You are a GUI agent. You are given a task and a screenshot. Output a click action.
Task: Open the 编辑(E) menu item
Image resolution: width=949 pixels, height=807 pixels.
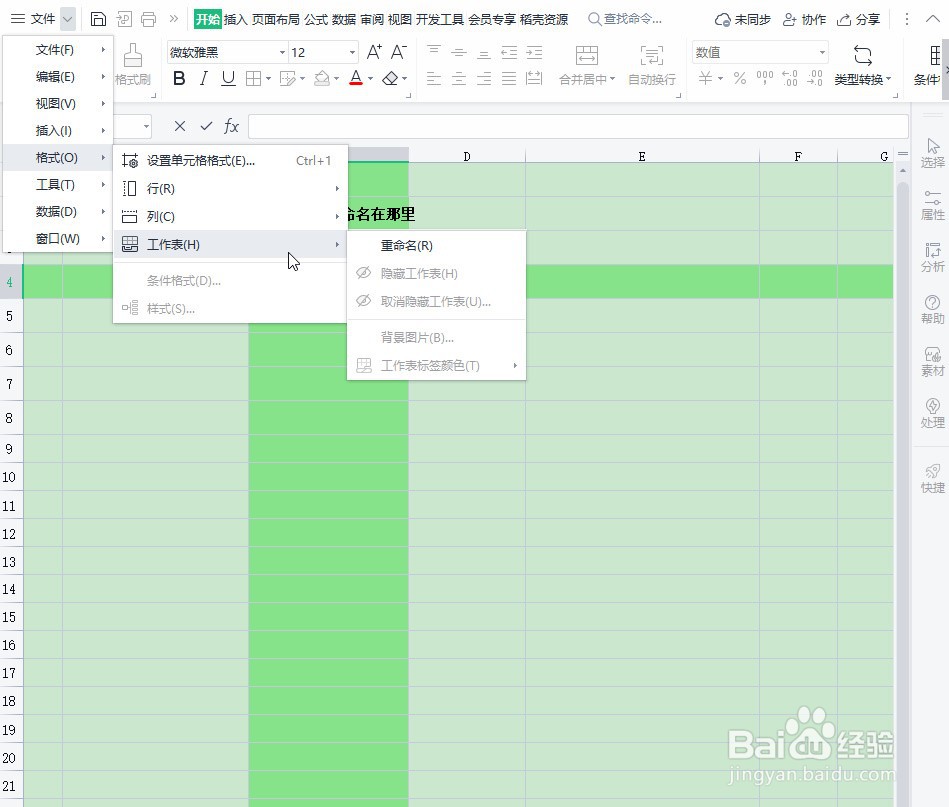pyautogui.click(x=58, y=76)
